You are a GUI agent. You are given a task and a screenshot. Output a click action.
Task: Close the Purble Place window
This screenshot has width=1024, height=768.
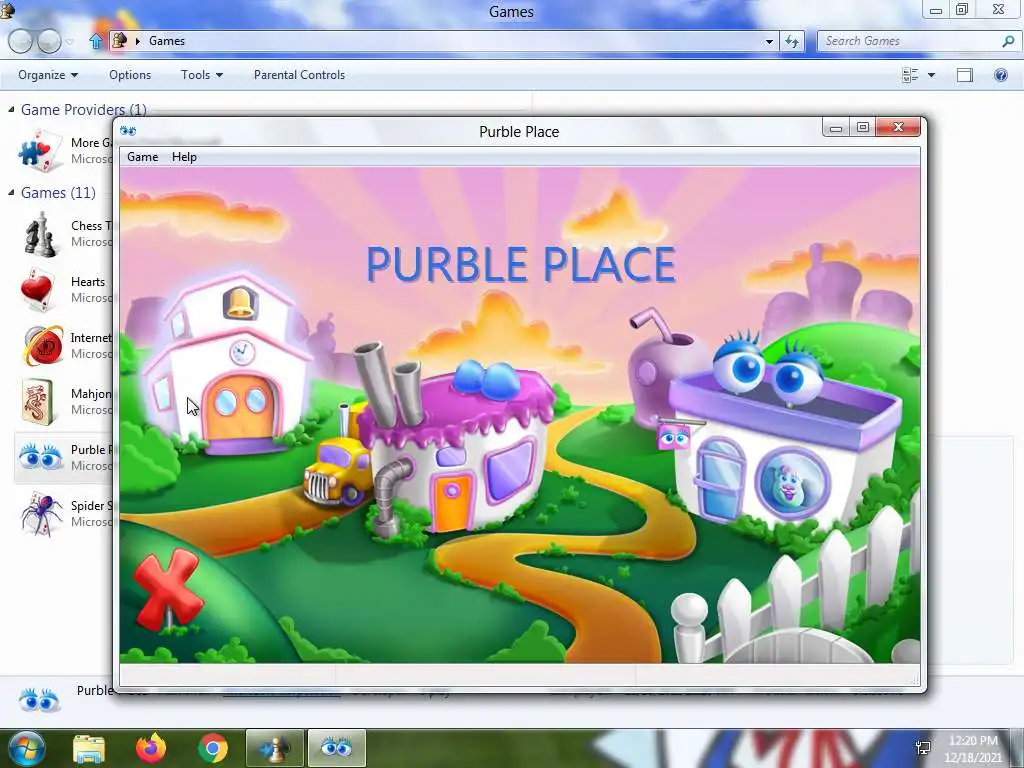898,127
